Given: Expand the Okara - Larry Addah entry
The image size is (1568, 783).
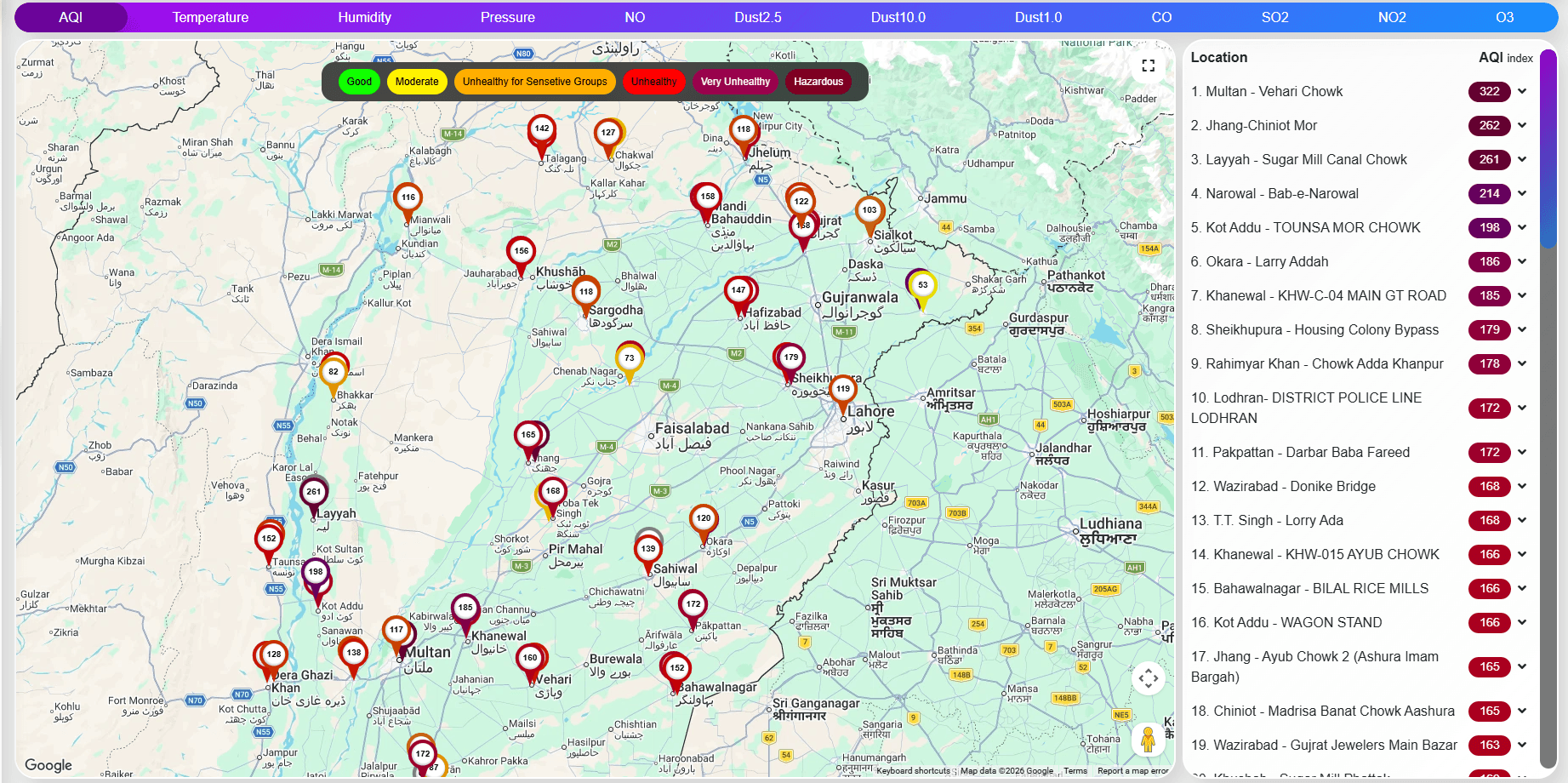Looking at the screenshot, I should point(1522,261).
